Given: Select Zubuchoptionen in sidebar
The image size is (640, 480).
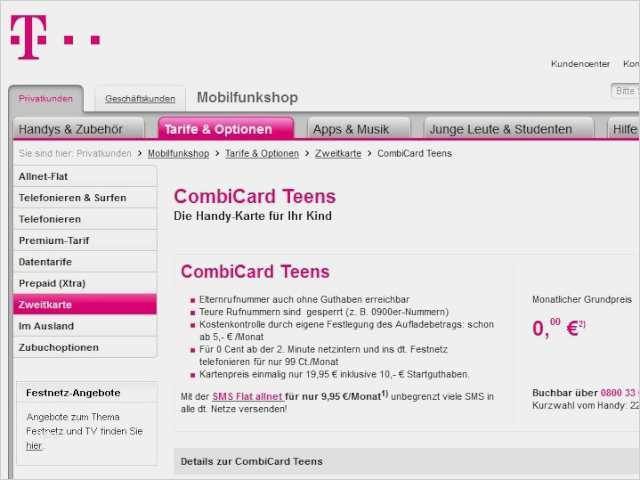Looking at the screenshot, I should (x=85, y=347).
